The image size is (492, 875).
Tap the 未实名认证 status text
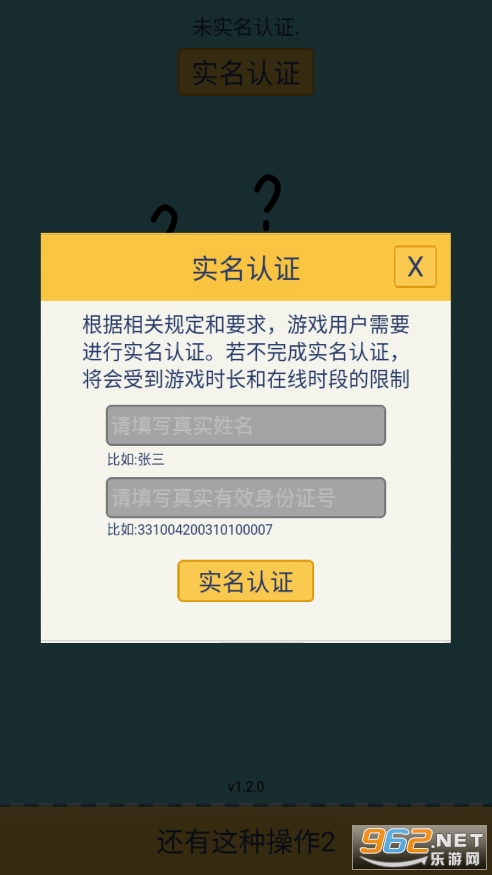tap(245, 27)
